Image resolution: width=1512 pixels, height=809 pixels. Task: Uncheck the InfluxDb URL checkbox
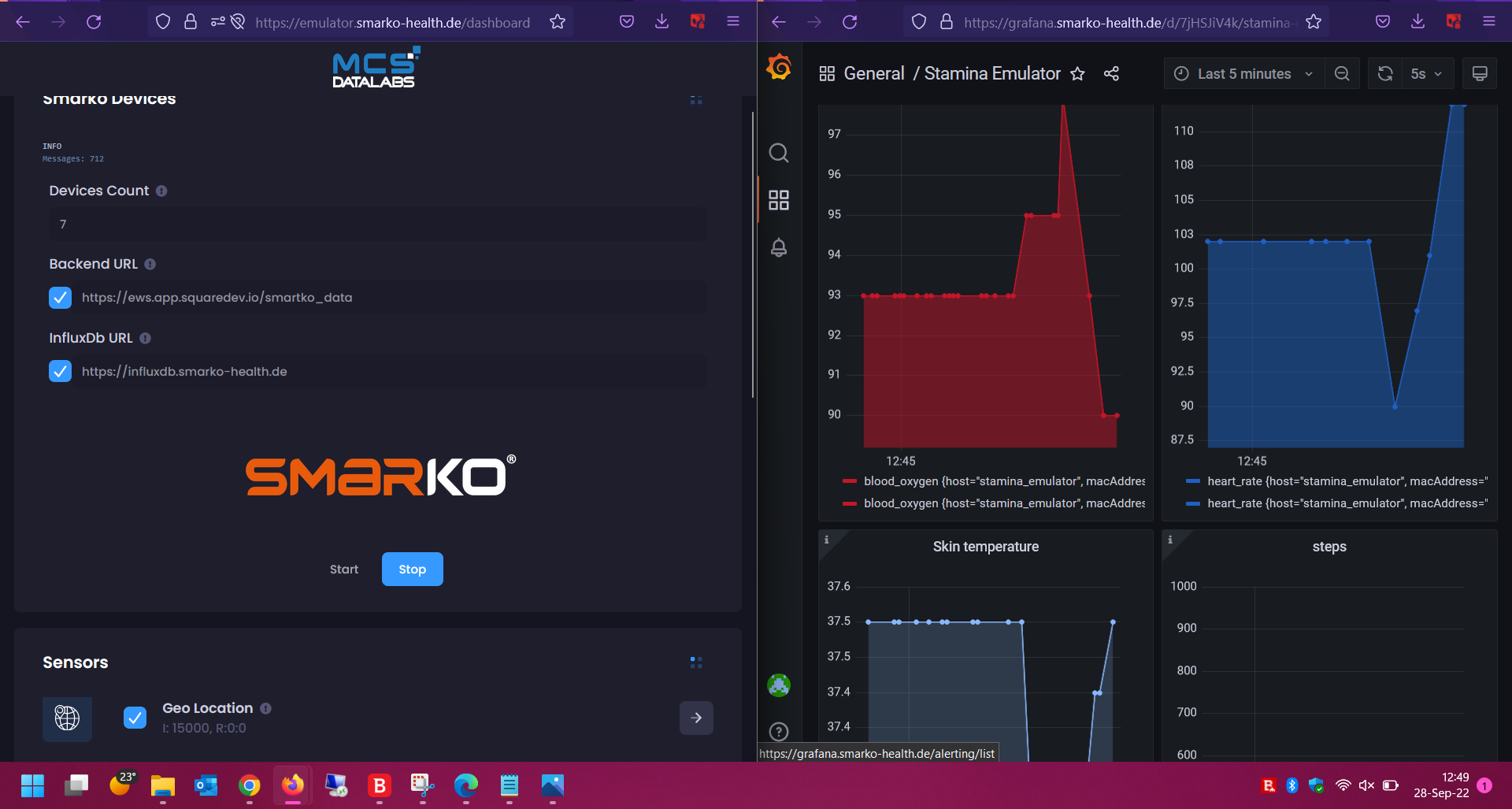(61, 371)
